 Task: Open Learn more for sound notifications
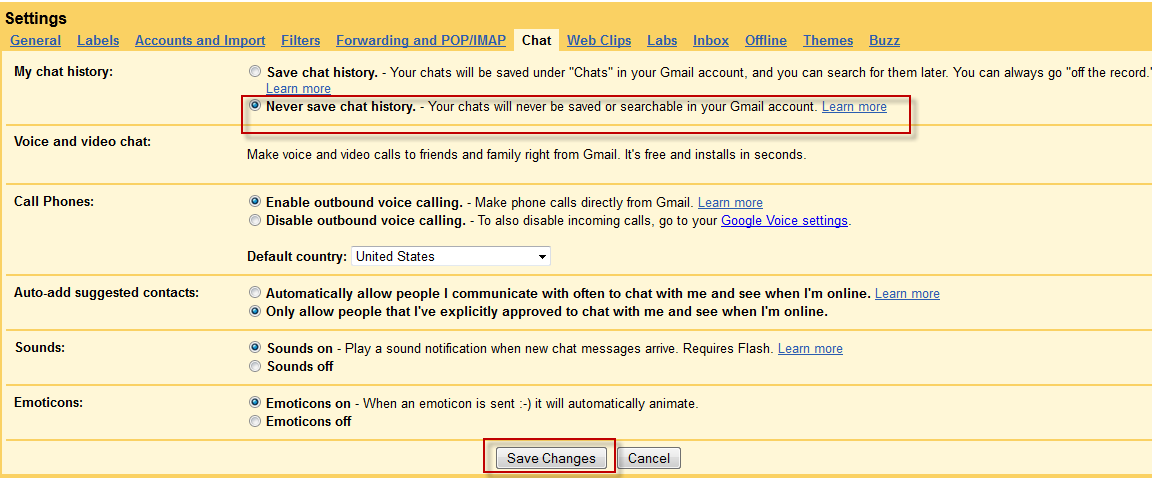pos(810,349)
